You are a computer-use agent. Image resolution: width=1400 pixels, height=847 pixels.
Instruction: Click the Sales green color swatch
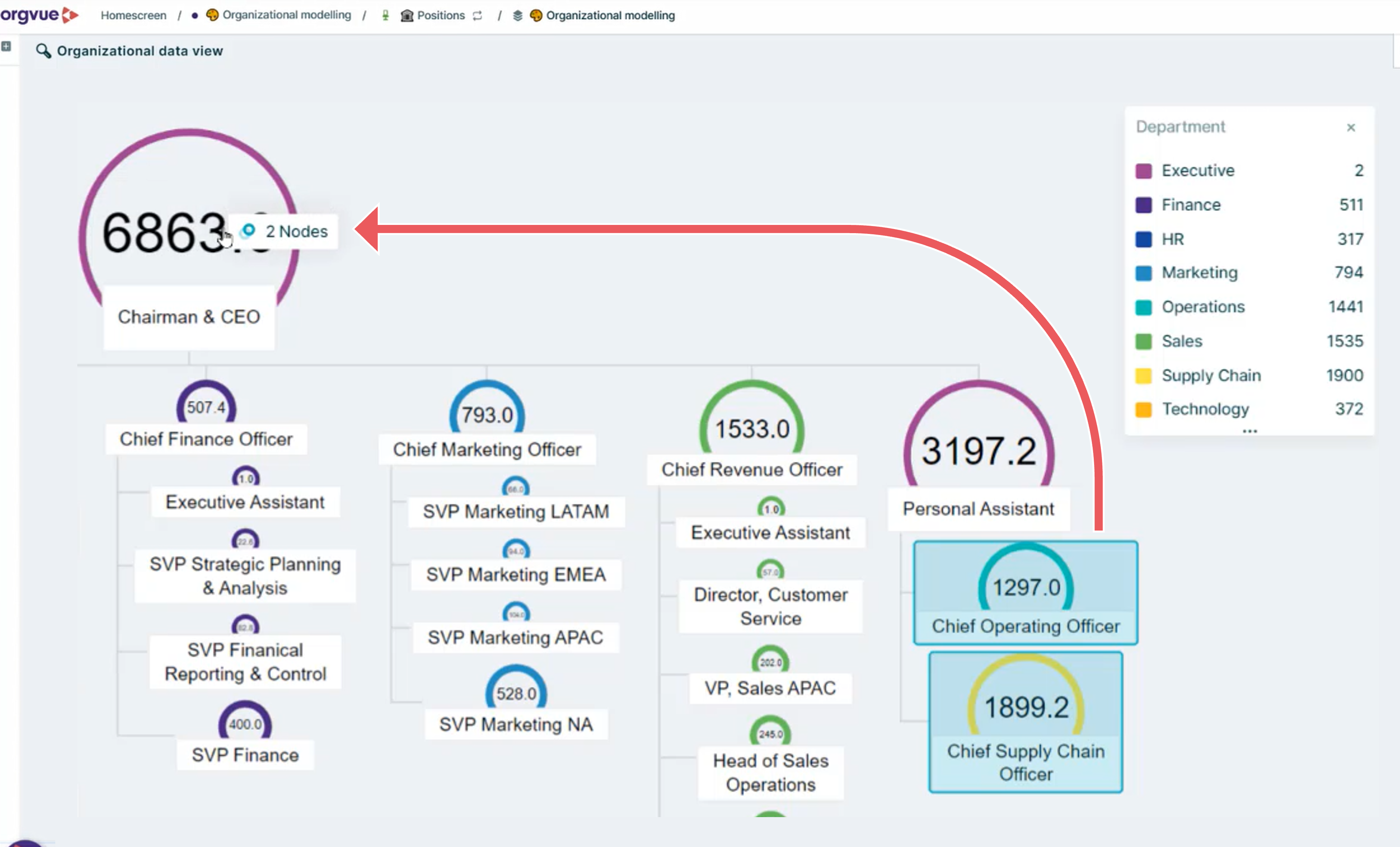pos(1143,341)
